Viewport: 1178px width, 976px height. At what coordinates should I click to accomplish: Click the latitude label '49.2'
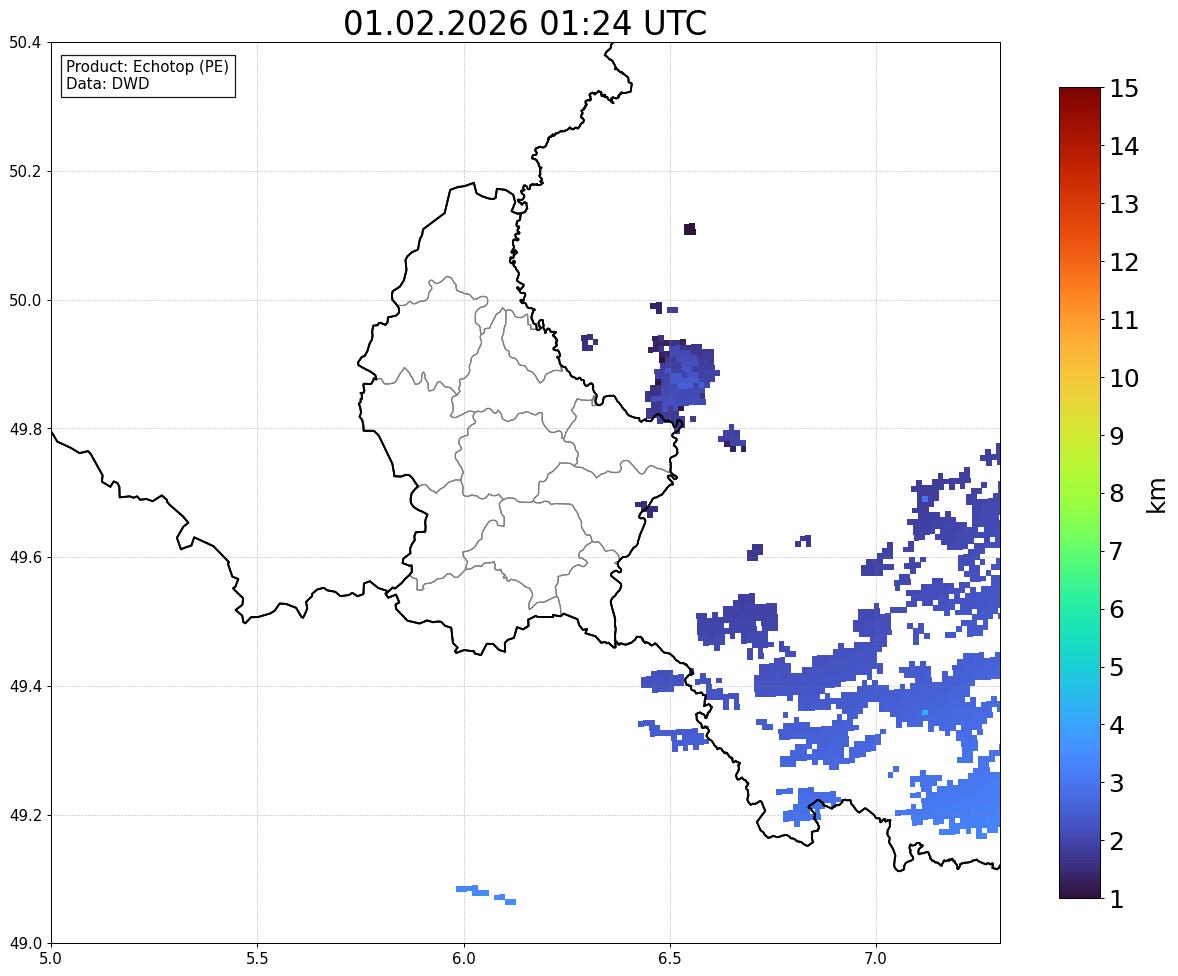pyautogui.click(x=25, y=815)
